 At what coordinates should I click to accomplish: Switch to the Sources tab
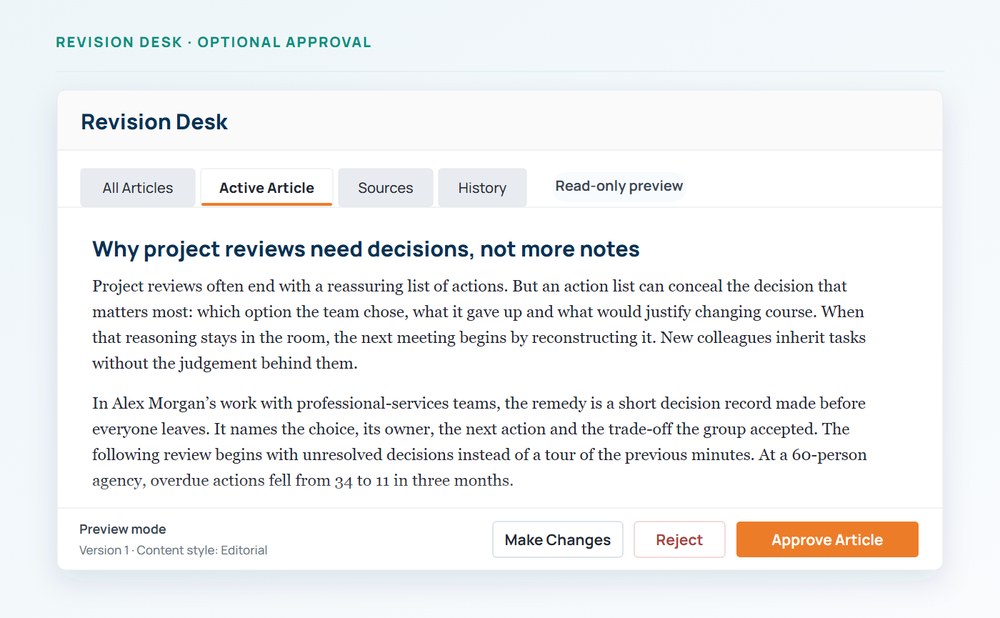tap(385, 188)
